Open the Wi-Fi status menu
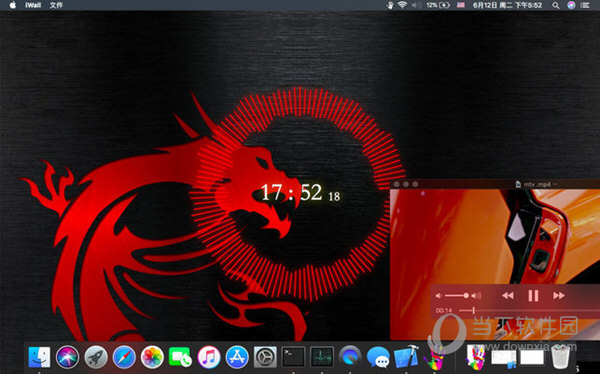600x374 pixels. click(x=402, y=5)
